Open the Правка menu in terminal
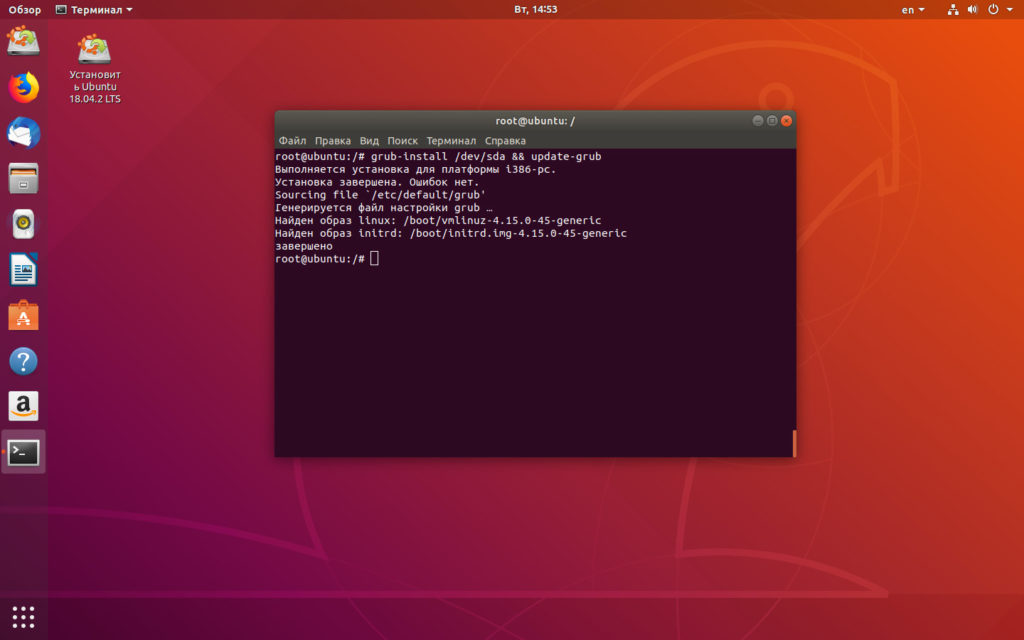This screenshot has width=1024, height=640. [x=332, y=140]
